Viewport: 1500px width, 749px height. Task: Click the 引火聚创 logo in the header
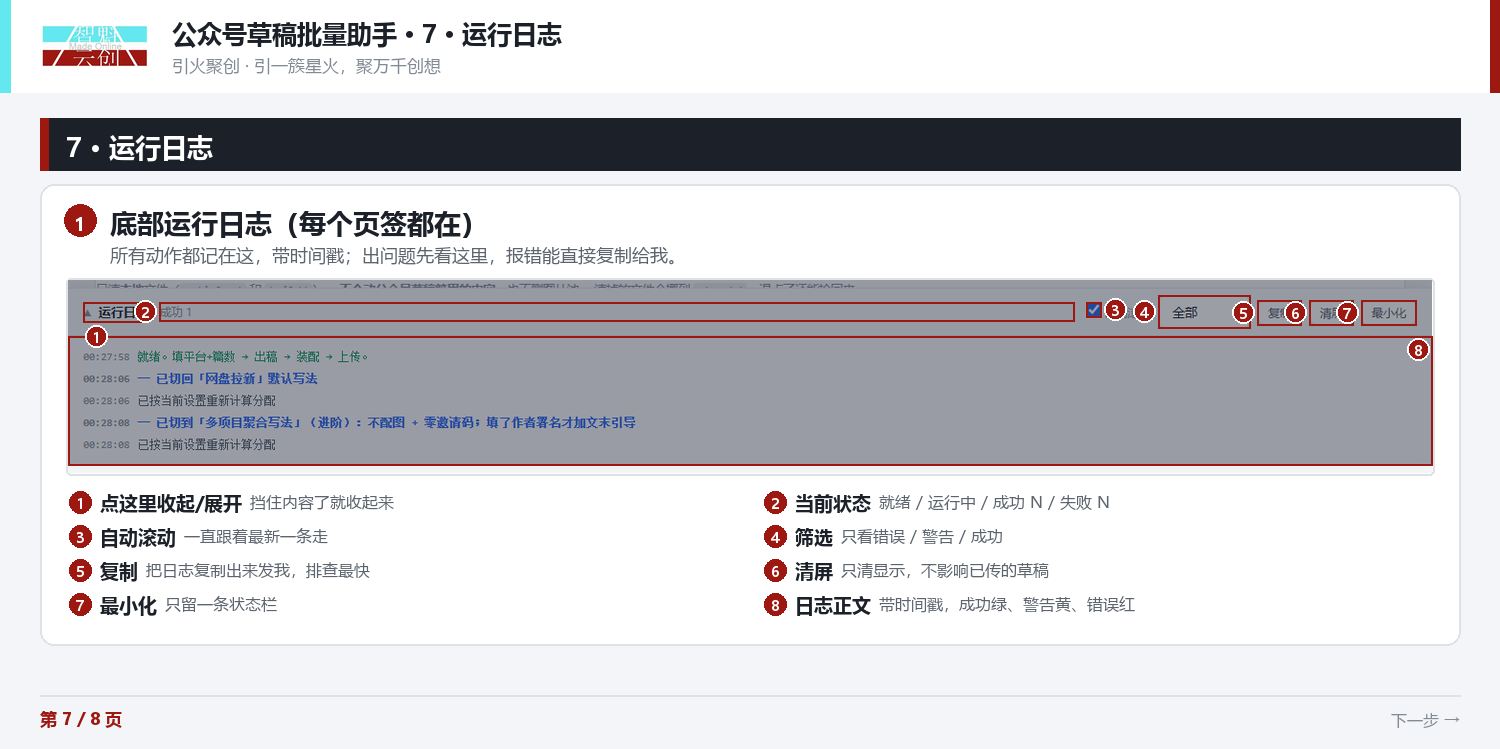point(95,46)
